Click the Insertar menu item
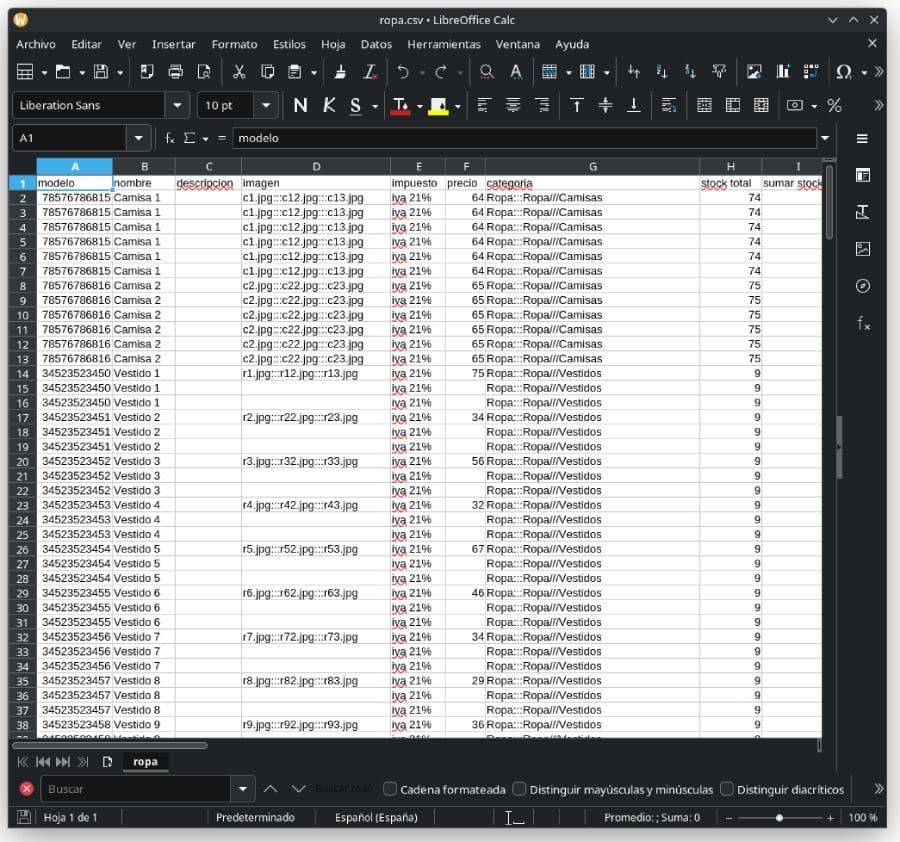 [173, 44]
